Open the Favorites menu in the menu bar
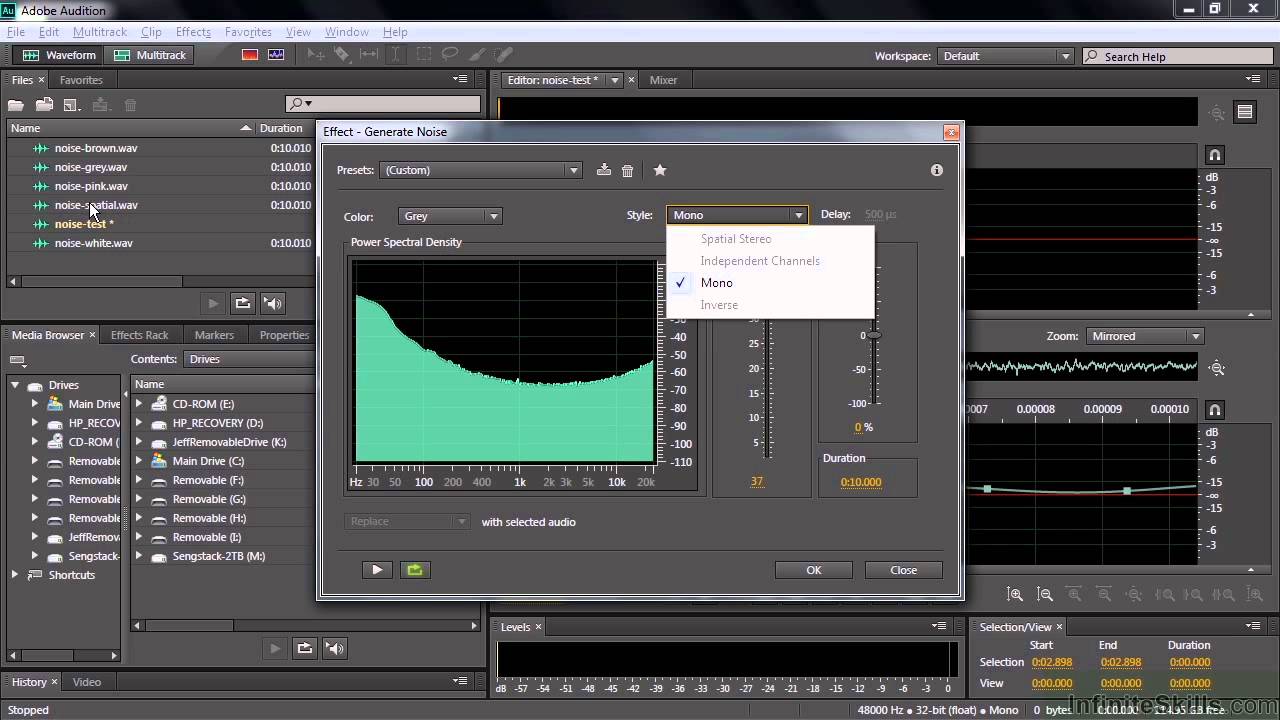The image size is (1280, 720). tap(248, 32)
